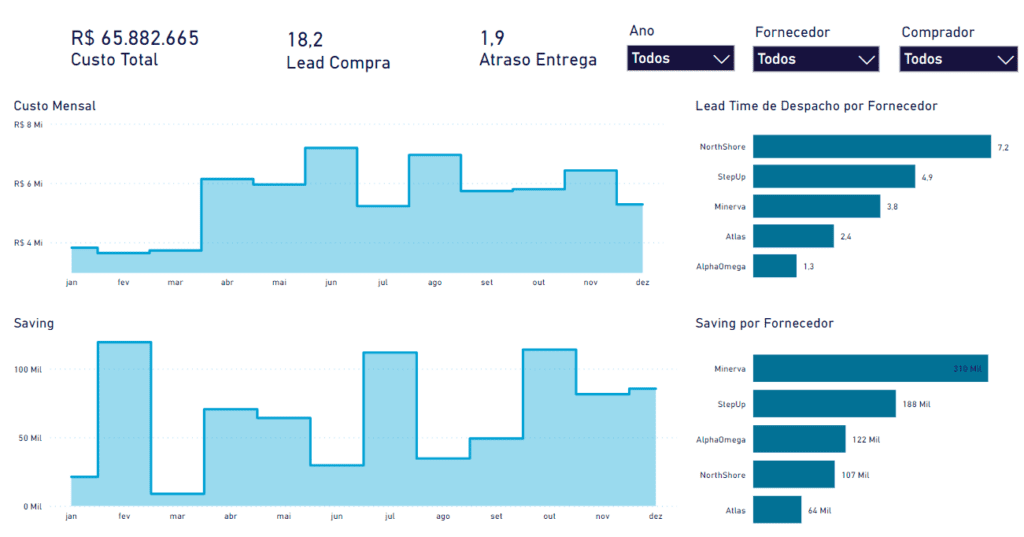Open the Fornecedor dropdown filter
1024x537 pixels.
(x=816, y=59)
